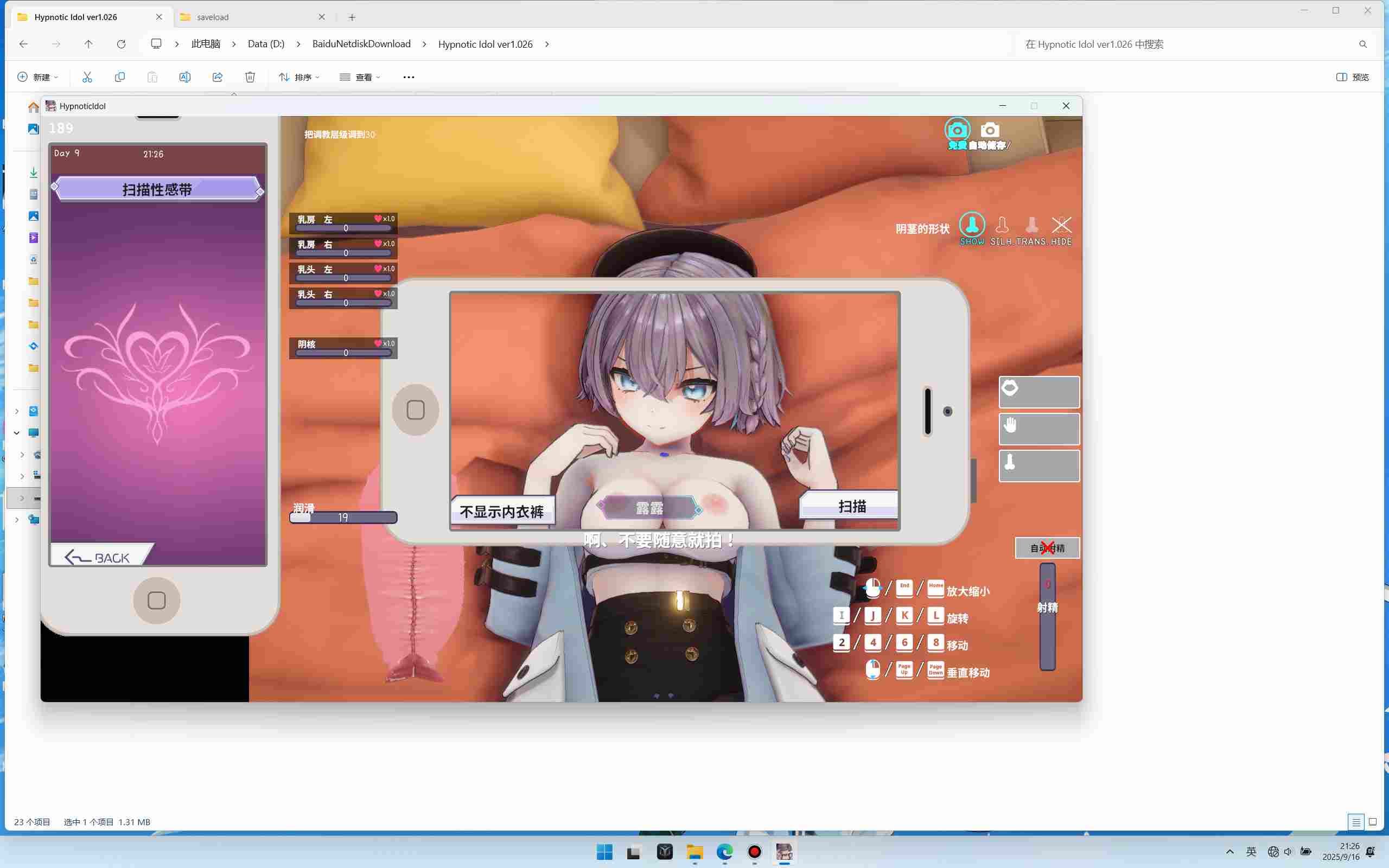Click the notification bell in system tray
Image resolution: width=1389 pixels, height=868 pixels.
click(1371, 852)
